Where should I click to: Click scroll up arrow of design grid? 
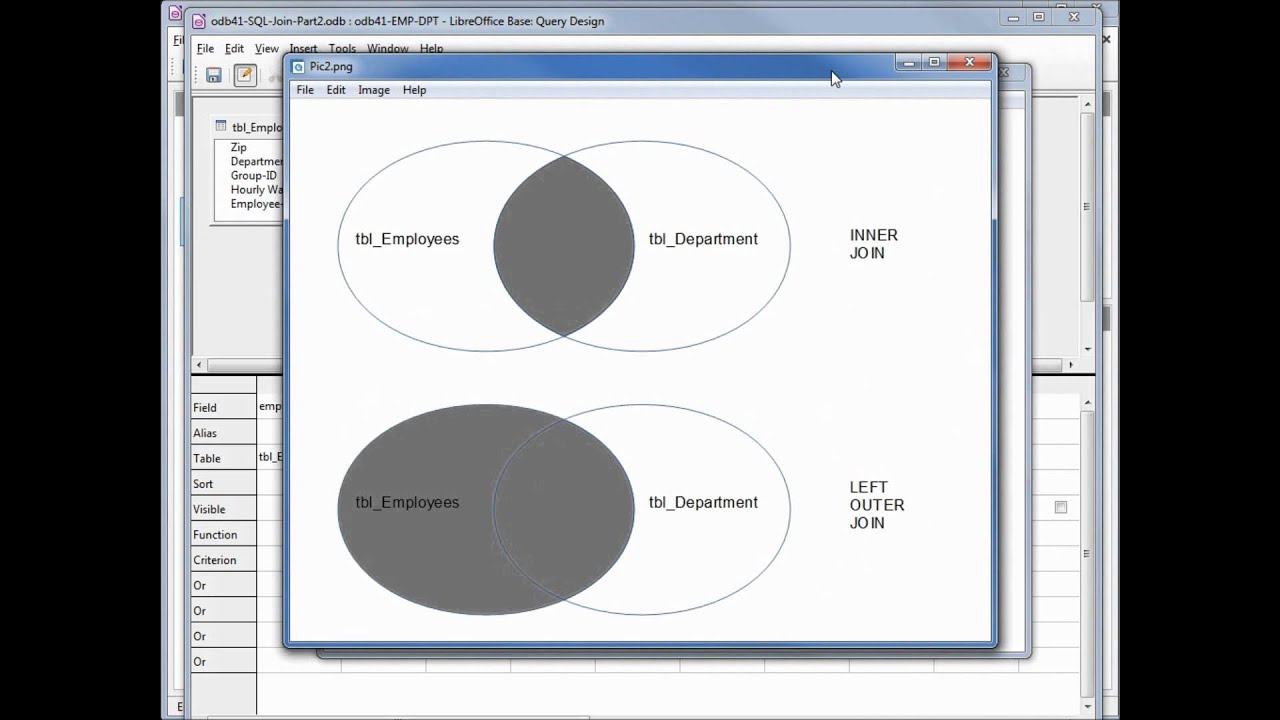point(1087,403)
